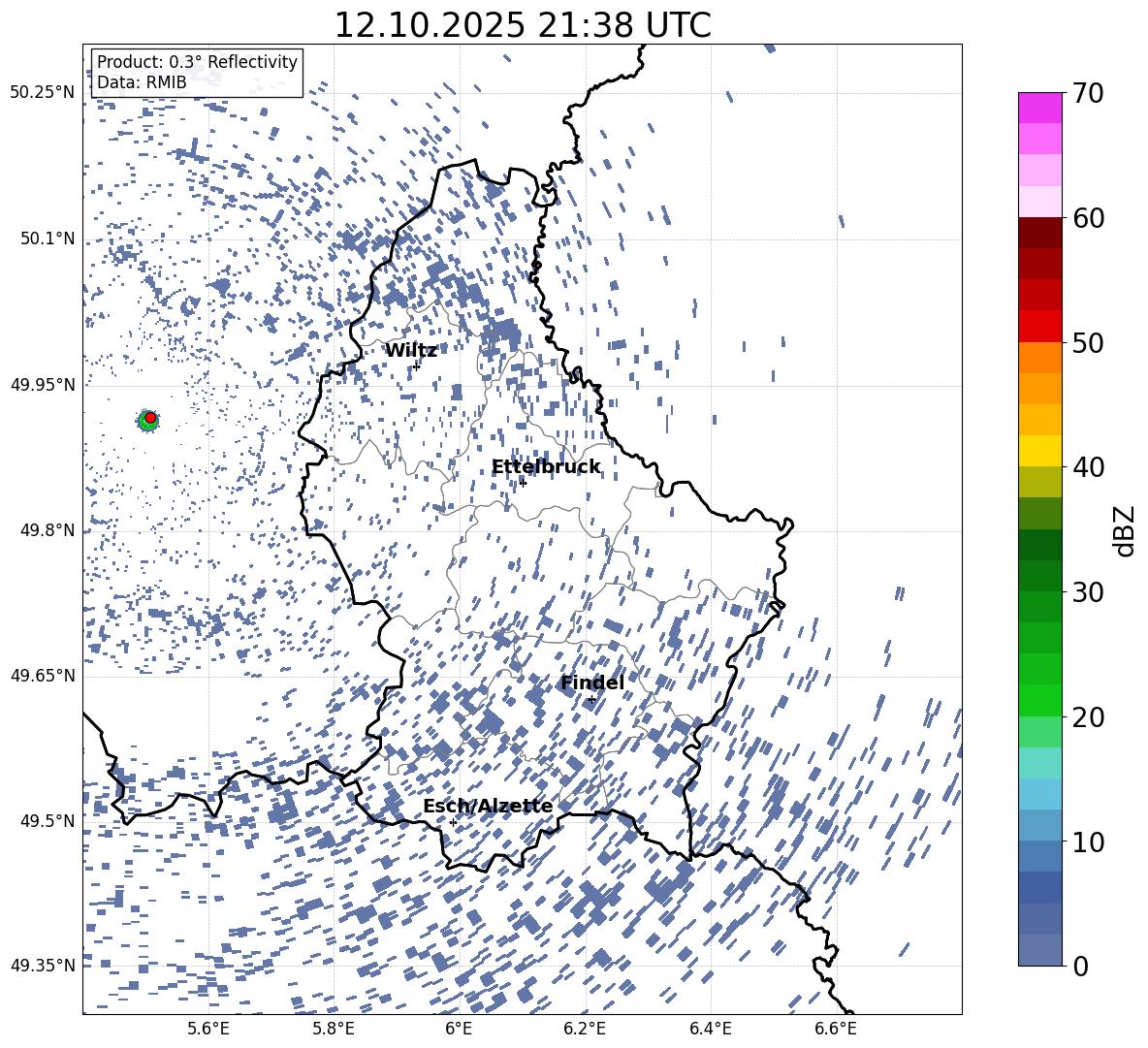Viewport: 1148px width, 1048px height.
Task: Select the Ettelbruck station cross marker
Action: point(523,483)
